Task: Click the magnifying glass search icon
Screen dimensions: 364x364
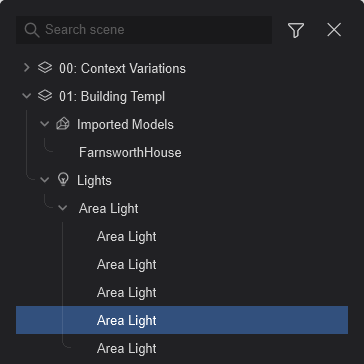Action: coord(32,30)
